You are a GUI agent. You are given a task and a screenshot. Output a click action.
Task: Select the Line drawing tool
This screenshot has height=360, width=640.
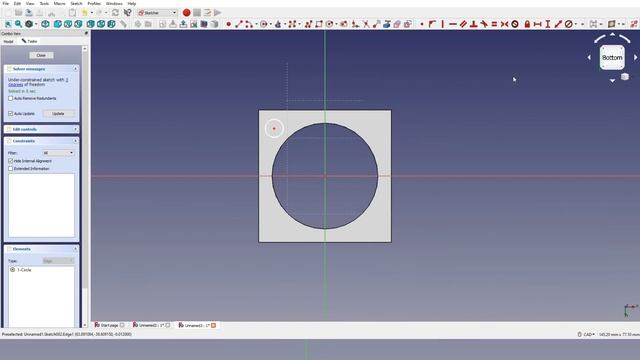pyautogui.click(x=239, y=24)
